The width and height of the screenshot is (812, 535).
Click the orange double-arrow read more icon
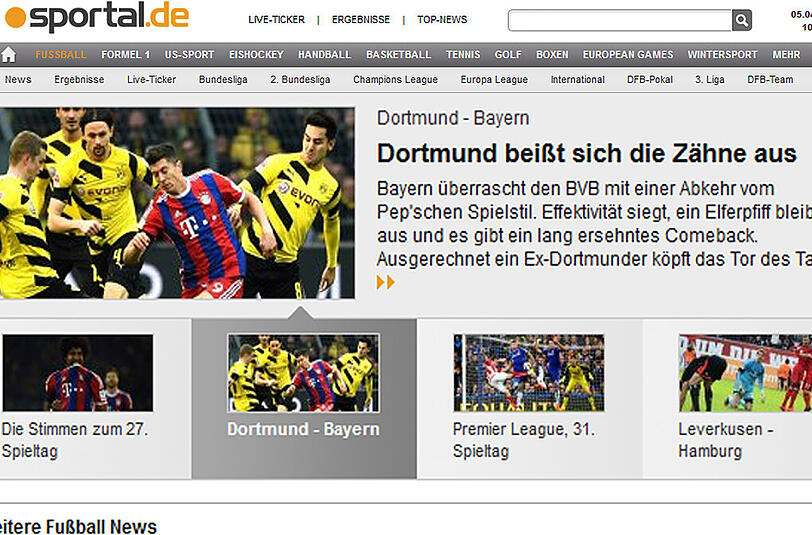point(385,283)
